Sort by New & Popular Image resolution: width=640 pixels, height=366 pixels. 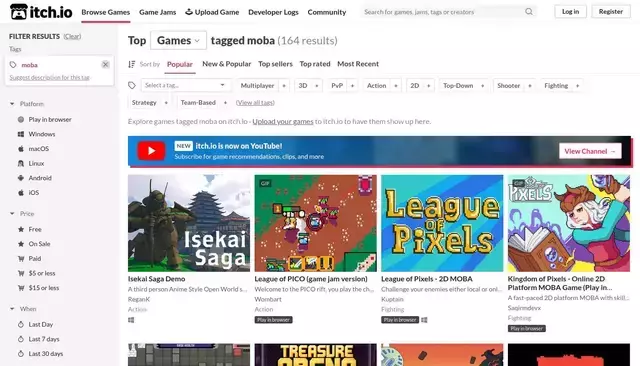point(227,64)
